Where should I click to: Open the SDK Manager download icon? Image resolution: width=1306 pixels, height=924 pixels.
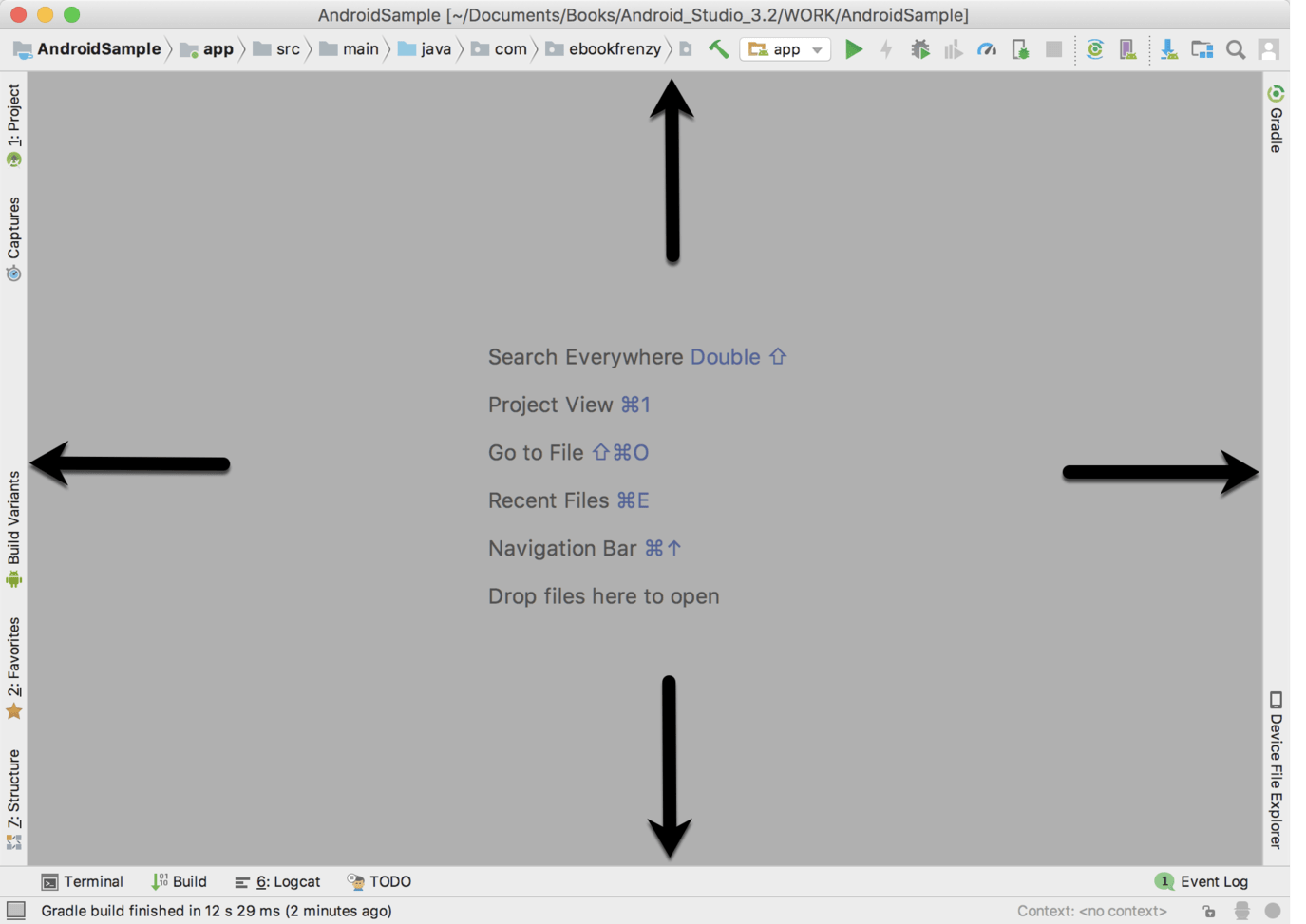pyautogui.click(x=1168, y=49)
